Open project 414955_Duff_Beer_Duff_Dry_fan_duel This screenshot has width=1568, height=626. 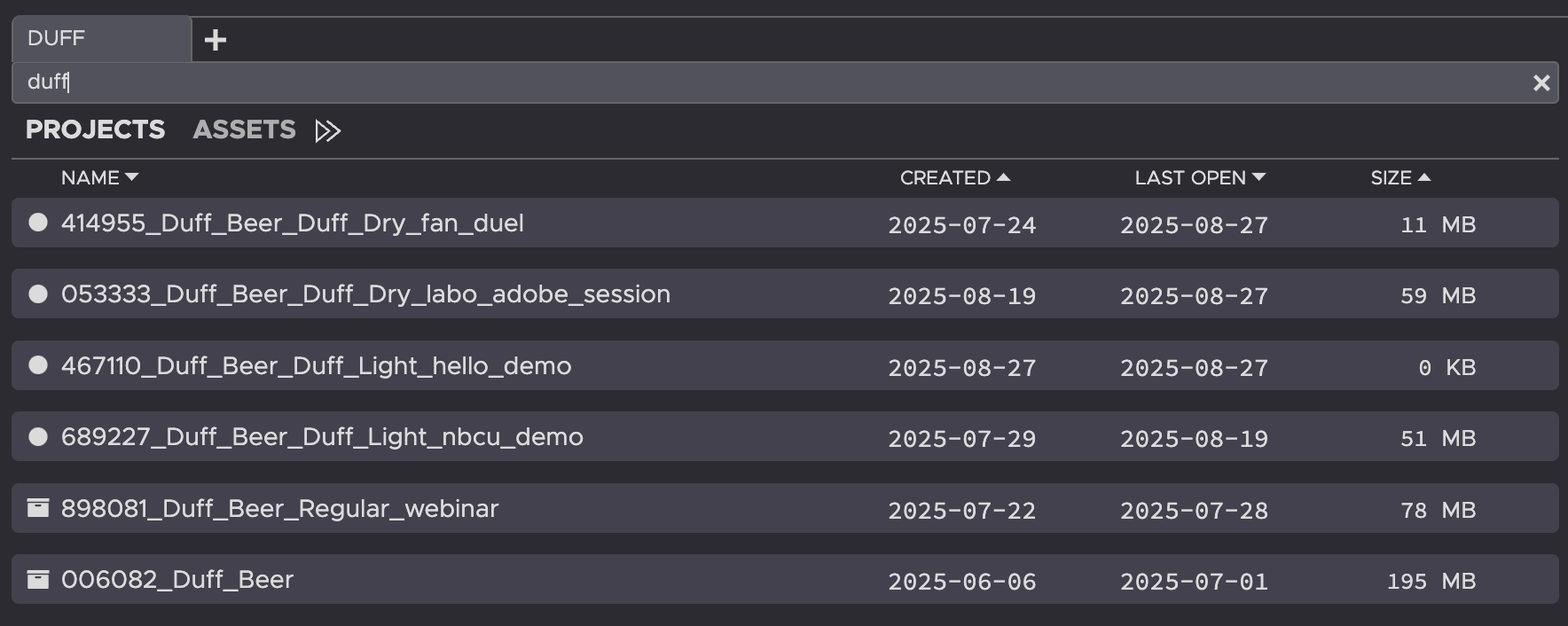292,223
